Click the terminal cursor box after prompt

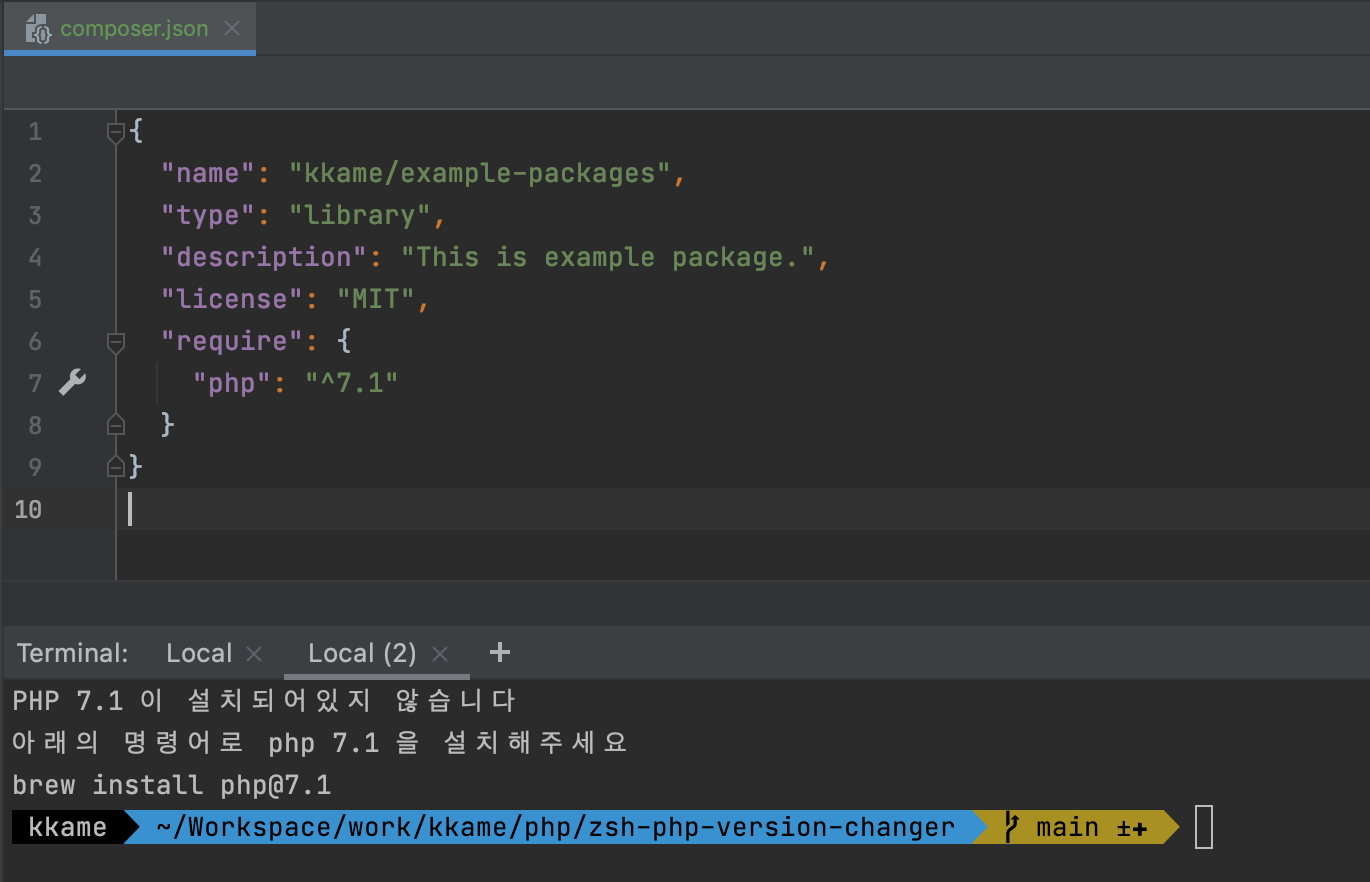1203,828
